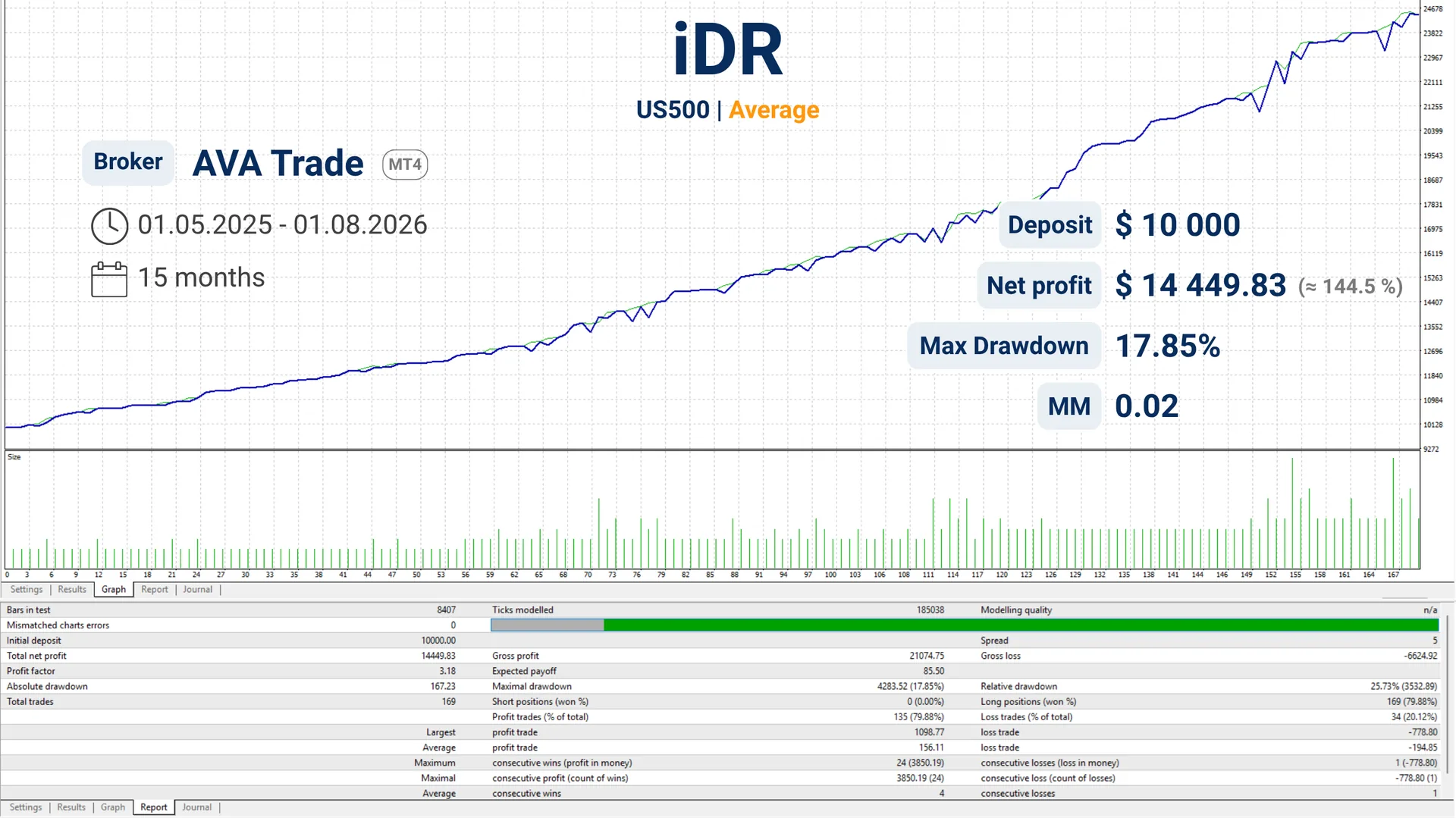Click the largest 'profit trade' value 1098.77
This screenshot has height=818, width=1456.
[929, 732]
